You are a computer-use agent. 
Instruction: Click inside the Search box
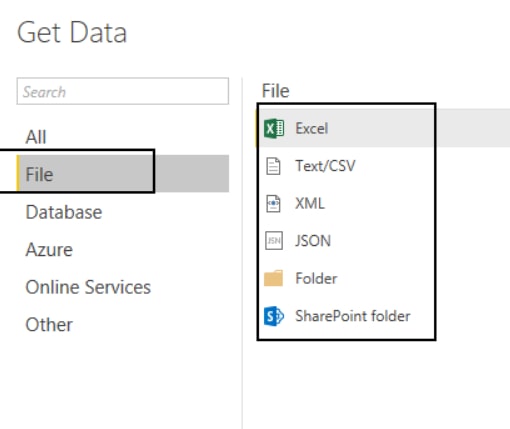123,91
